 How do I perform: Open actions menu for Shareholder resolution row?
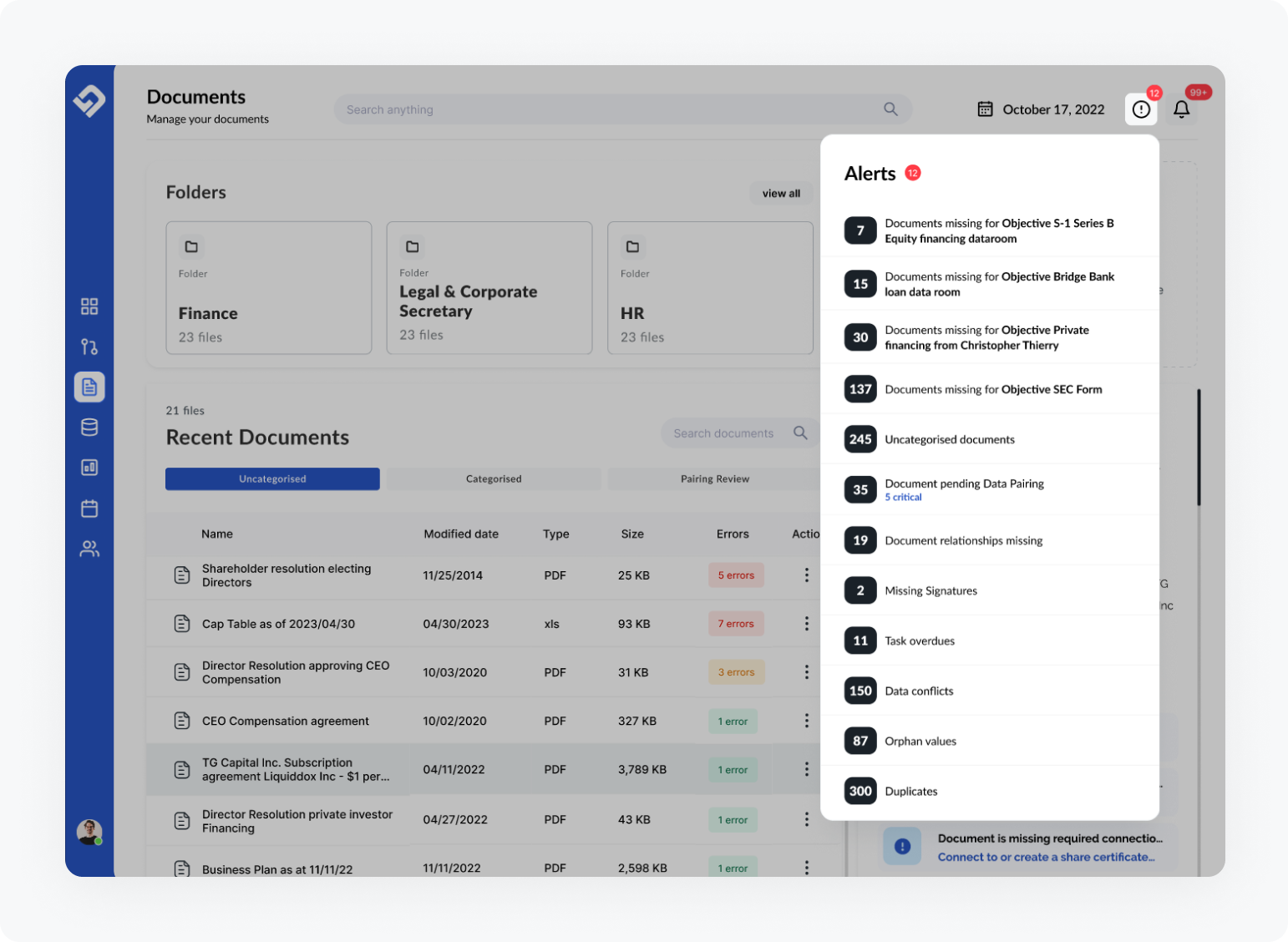806,575
